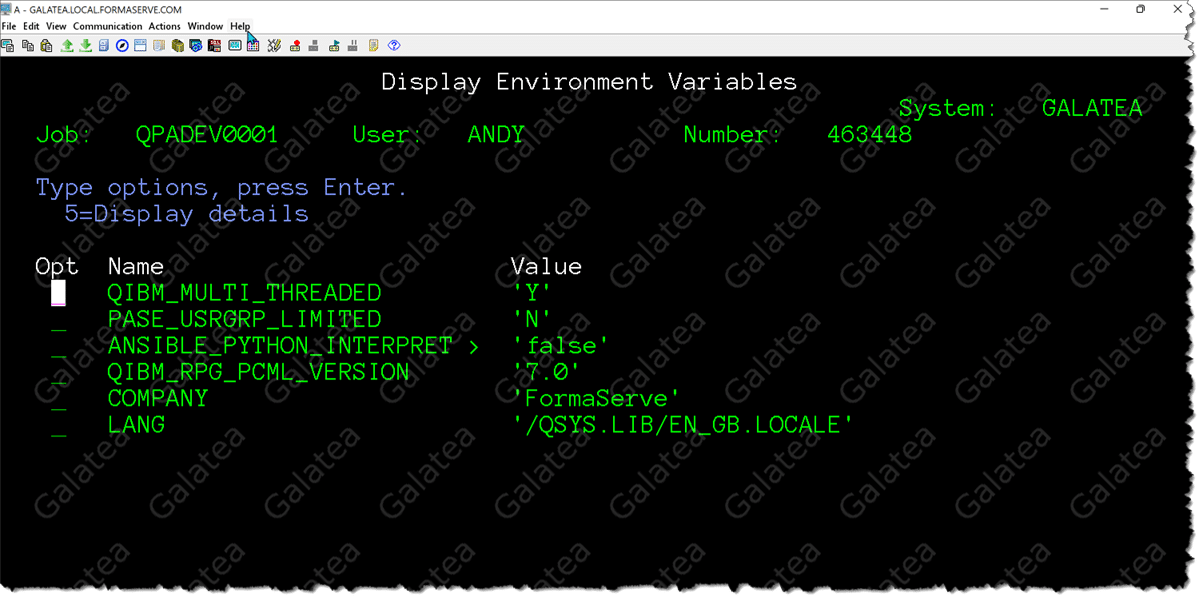1203x601 pixels.
Task: Open the Window menu
Action: [205, 26]
